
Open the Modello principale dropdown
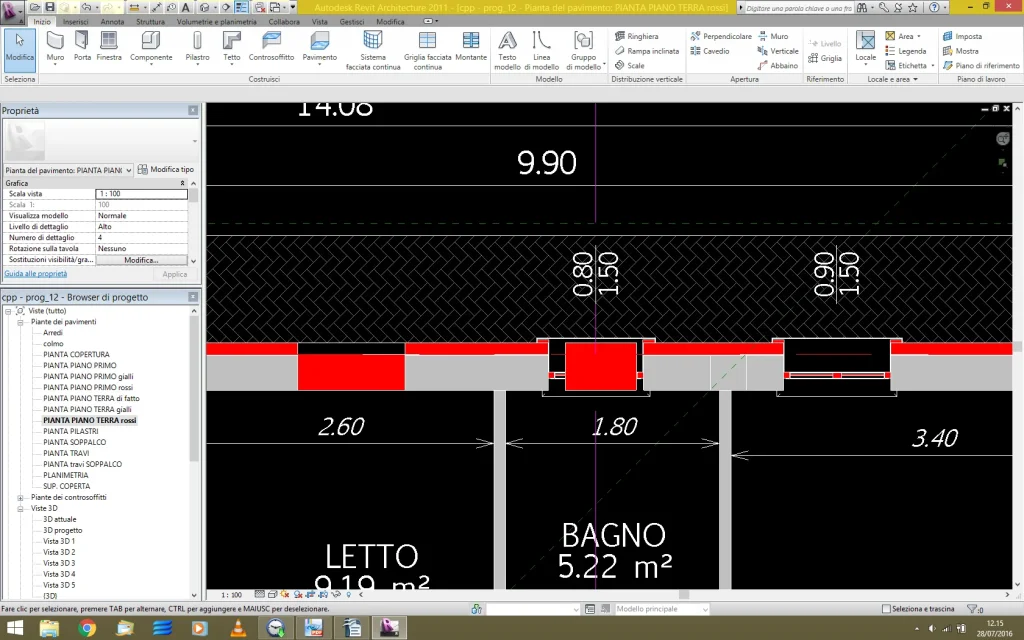[x=662, y=609]
